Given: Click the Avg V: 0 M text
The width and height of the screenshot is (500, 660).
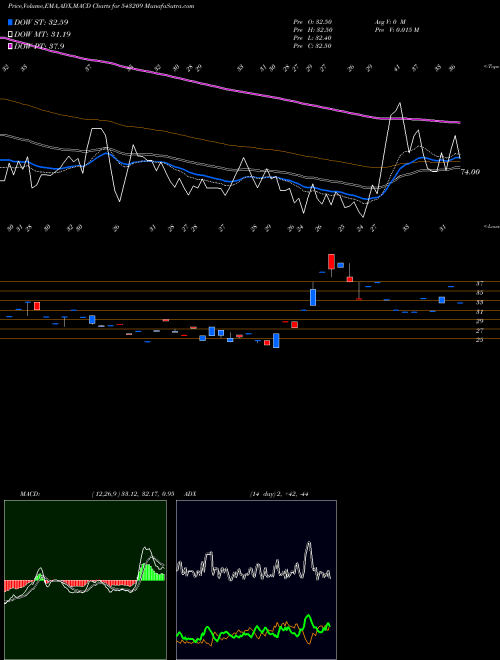Looking at the screenshot, I should [390, 22].
